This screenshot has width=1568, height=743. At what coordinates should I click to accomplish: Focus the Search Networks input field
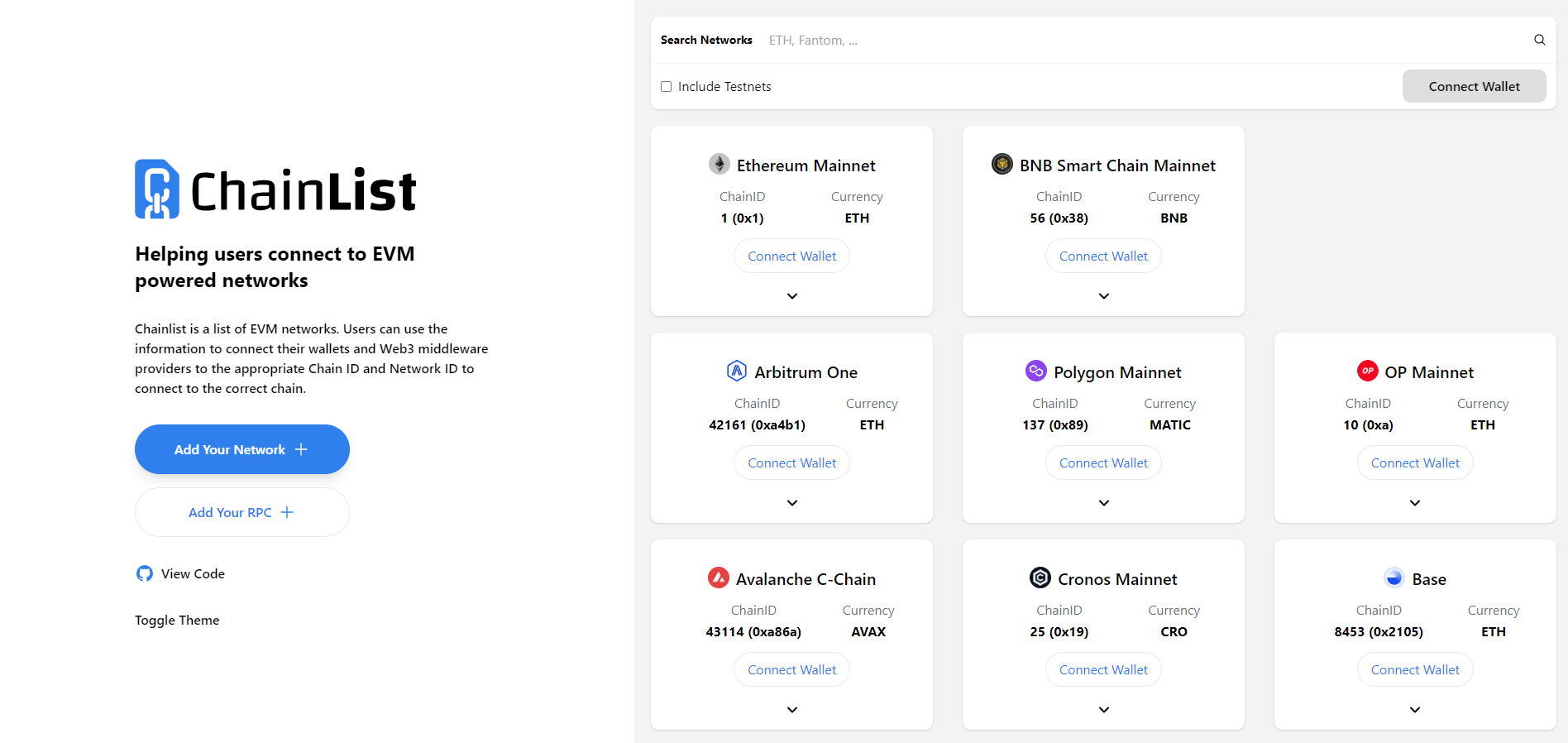(1145, 40)
